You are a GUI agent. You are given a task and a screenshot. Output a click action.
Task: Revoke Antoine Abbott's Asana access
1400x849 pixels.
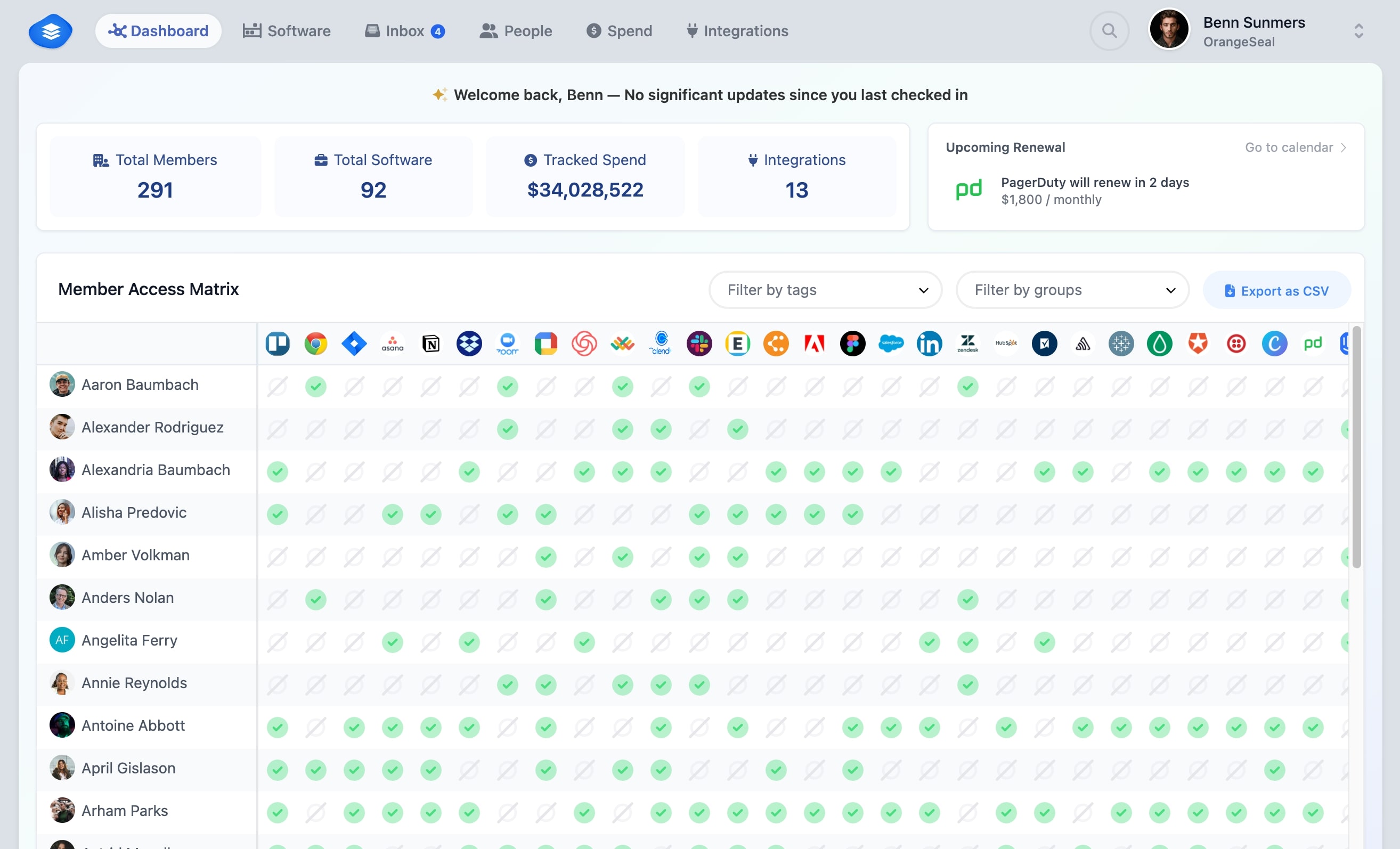[393, 728]
